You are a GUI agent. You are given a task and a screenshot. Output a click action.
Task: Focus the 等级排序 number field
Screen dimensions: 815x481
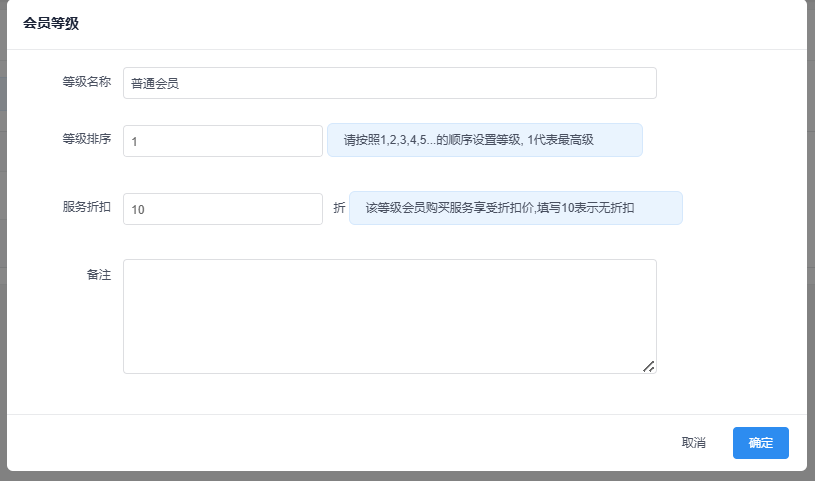pos(222,141)
